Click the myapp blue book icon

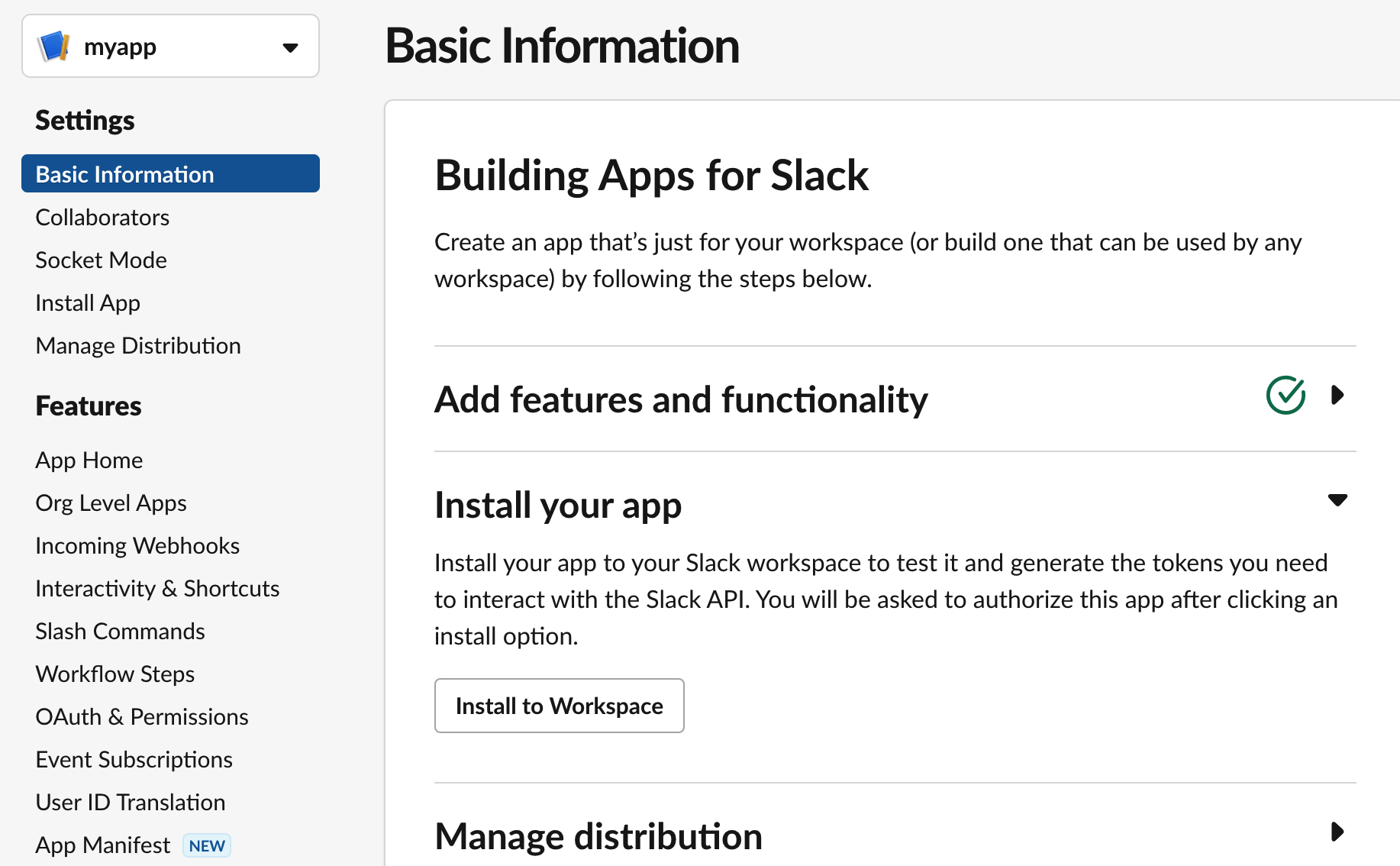(x=54, y=47)
